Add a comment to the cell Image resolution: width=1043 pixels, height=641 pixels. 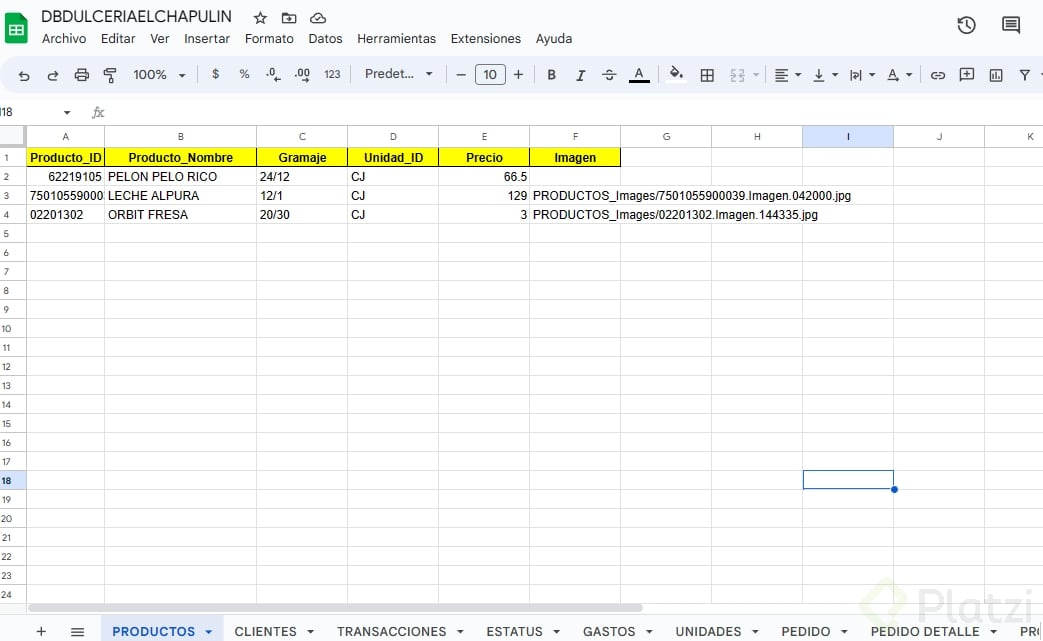tap(967, 74)
